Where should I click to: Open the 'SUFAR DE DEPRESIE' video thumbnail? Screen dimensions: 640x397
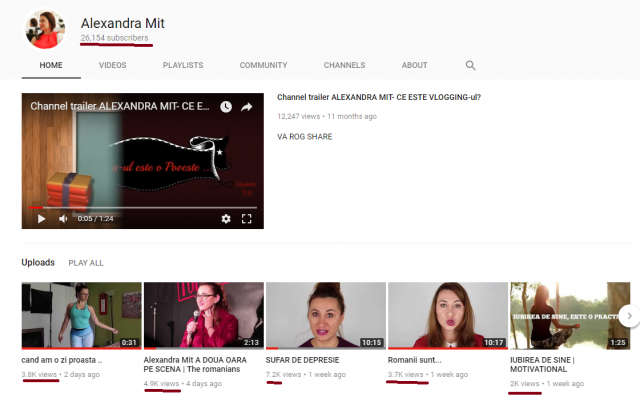[326, 315]
